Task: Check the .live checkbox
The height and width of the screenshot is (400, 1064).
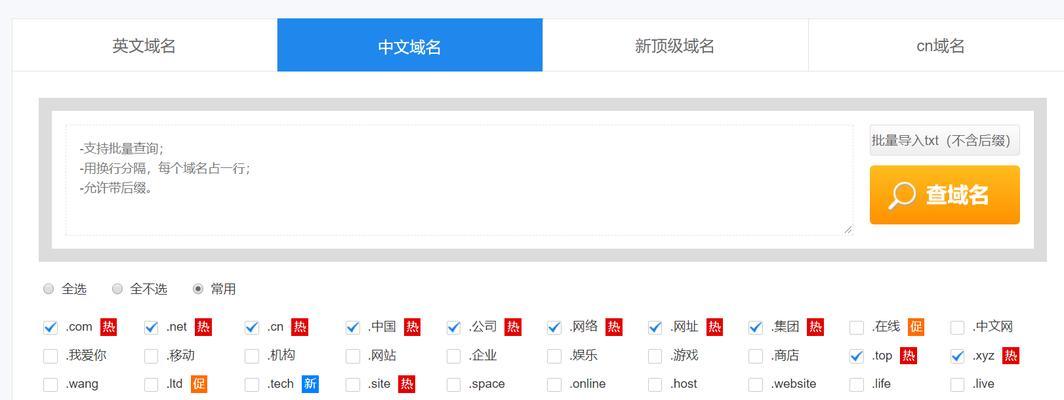Action: 957,384
